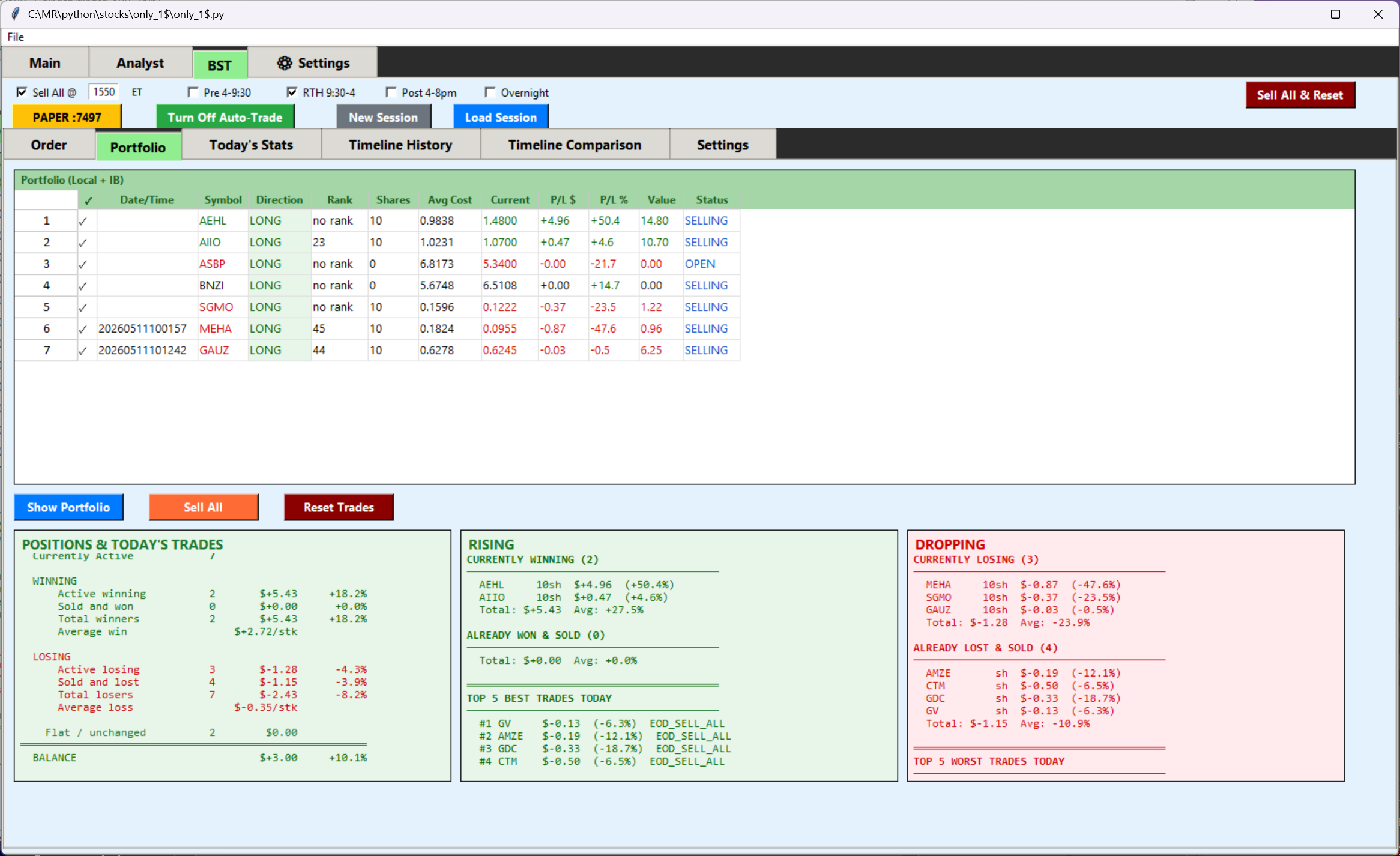Viewport: 1400px width, 856px height.
Task: Click the #1 GV best trade entry
Action: pyautogui.click(x=602, y=723)
